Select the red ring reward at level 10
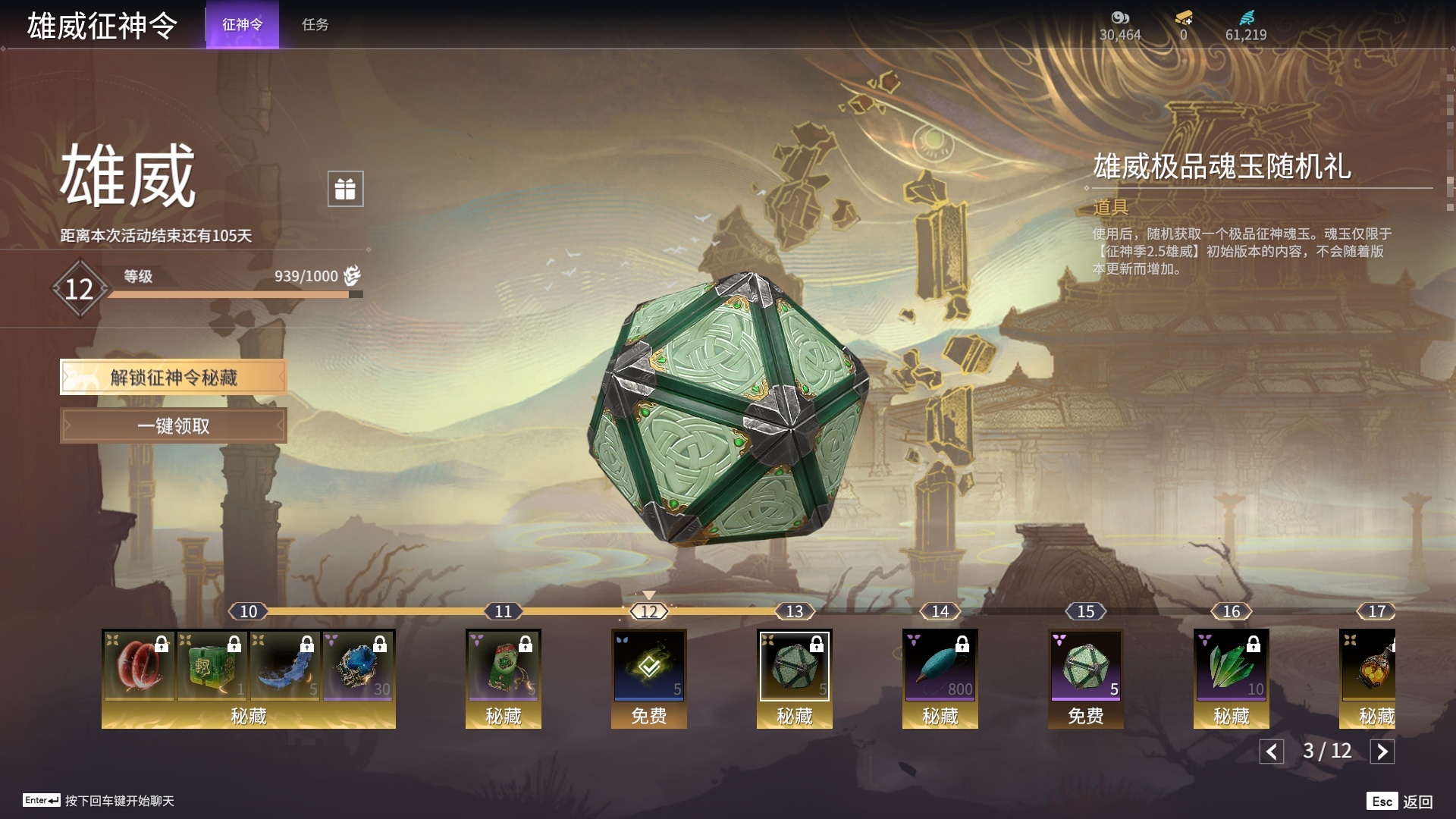Image resolution: width=1456 pixels, height=819 pixels. coord(140,666)
